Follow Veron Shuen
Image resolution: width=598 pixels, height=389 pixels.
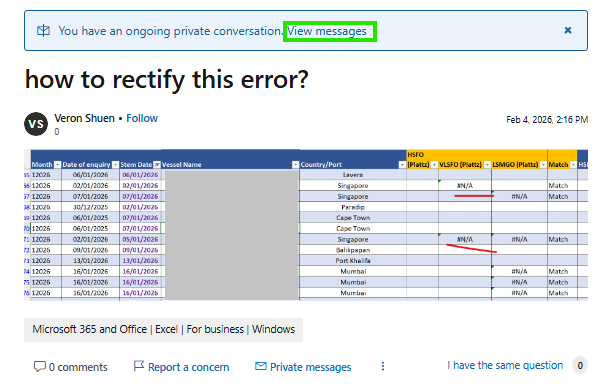[142, 118]
